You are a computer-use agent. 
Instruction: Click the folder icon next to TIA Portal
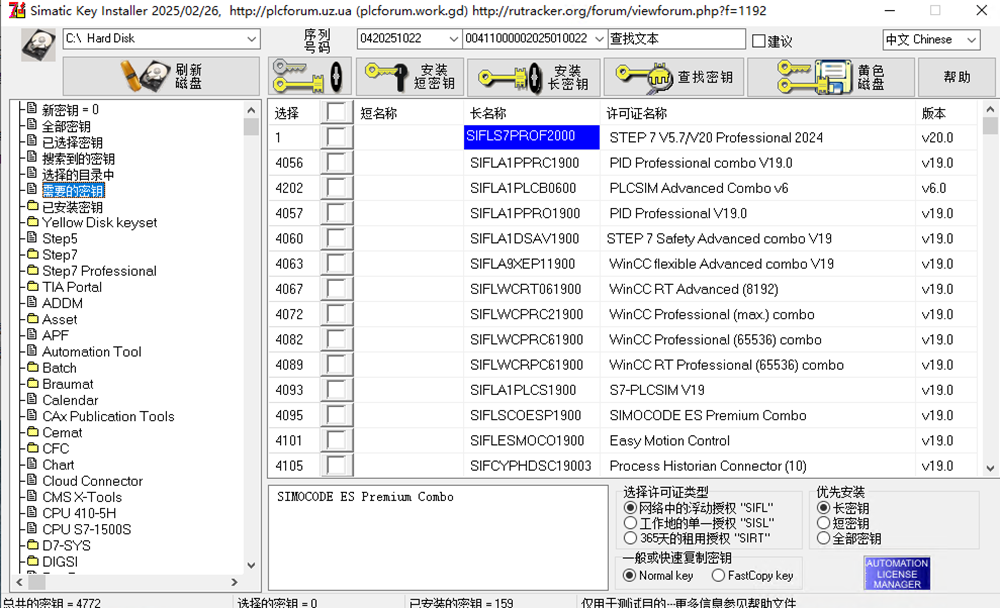click(32, 287)
